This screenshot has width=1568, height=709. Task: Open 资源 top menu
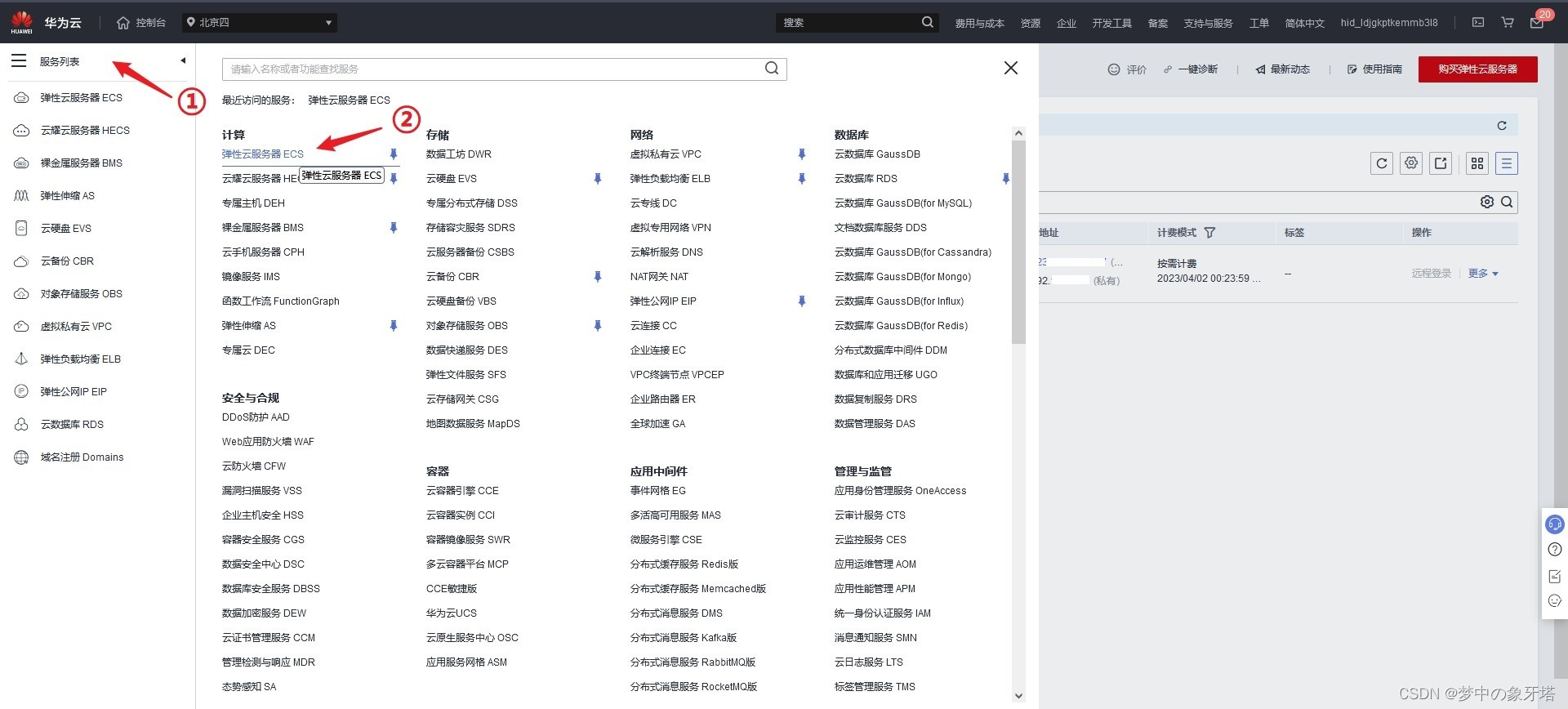pyautogui.click(x=1031, y=24)
